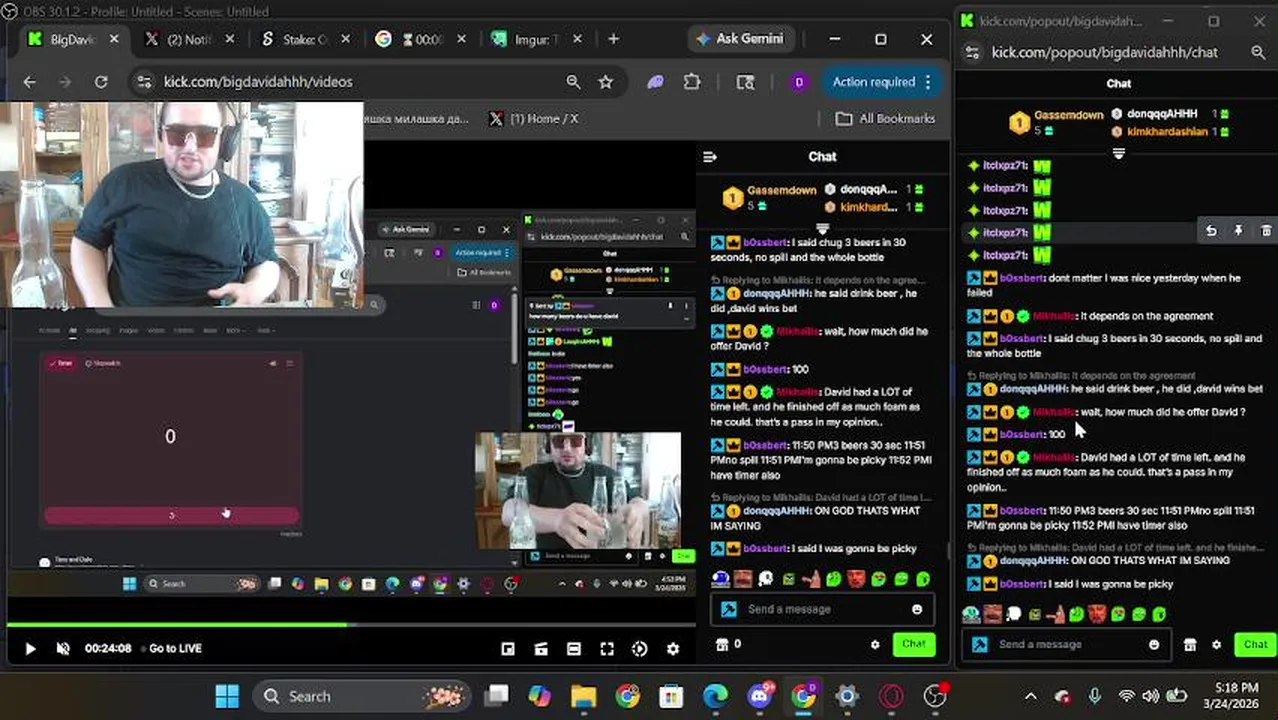Open OBS Studio from the taskbar

[935, 696]
